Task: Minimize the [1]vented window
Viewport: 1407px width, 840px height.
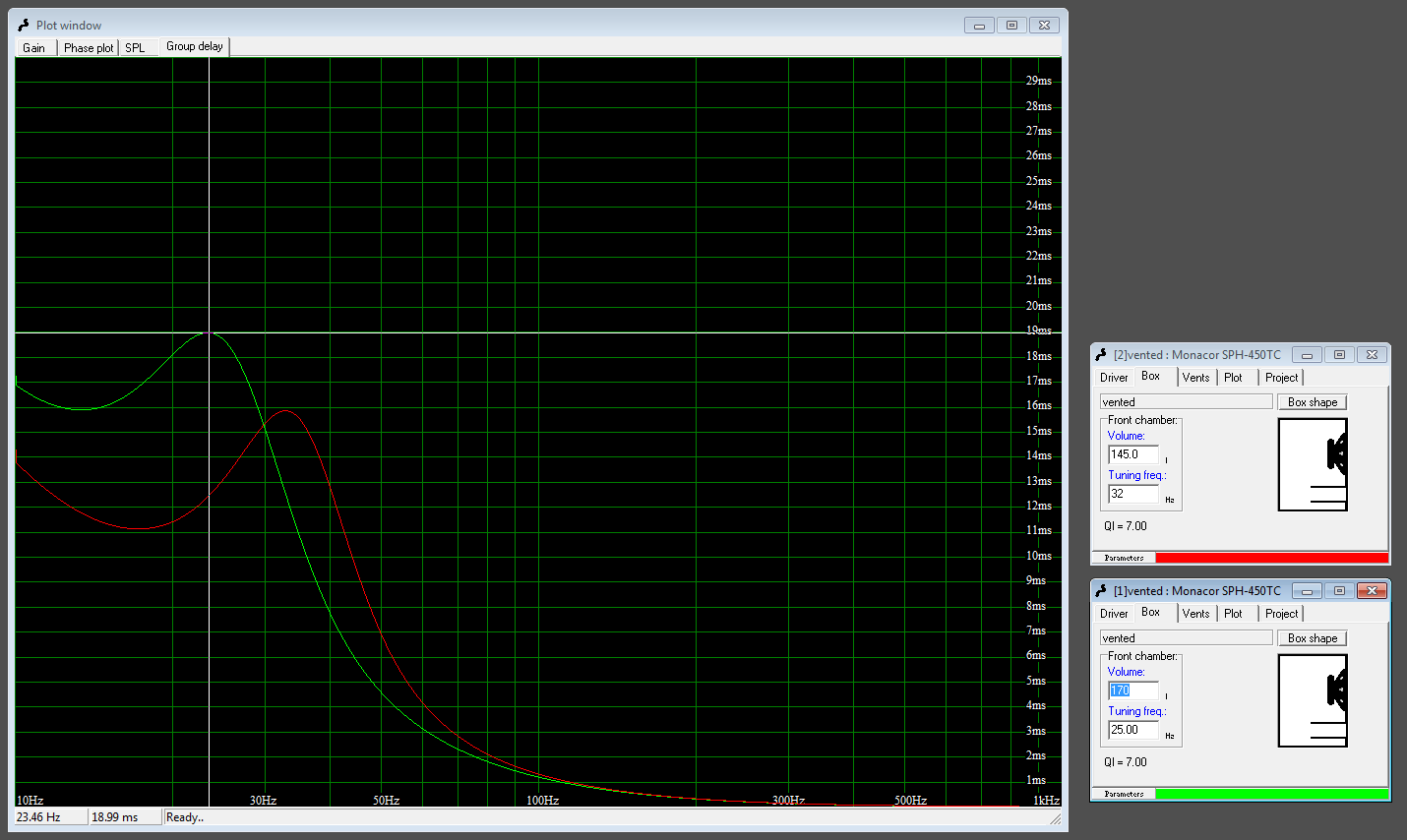Action: point(1307,590)
